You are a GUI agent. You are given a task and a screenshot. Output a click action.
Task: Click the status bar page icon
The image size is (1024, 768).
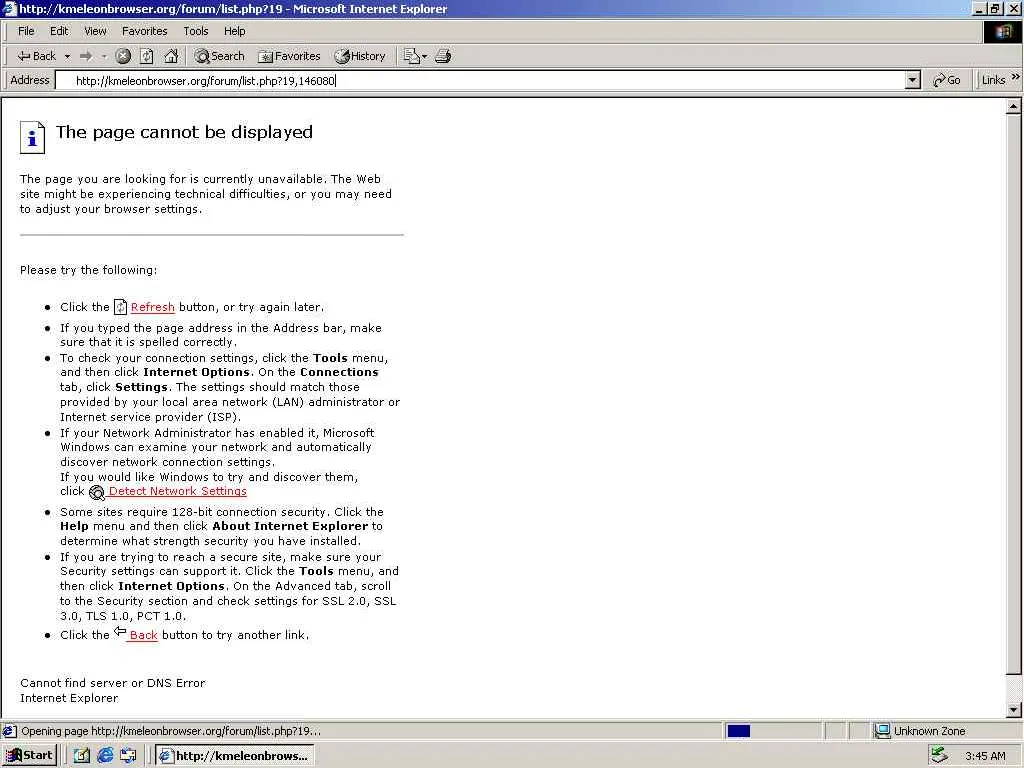9,731
